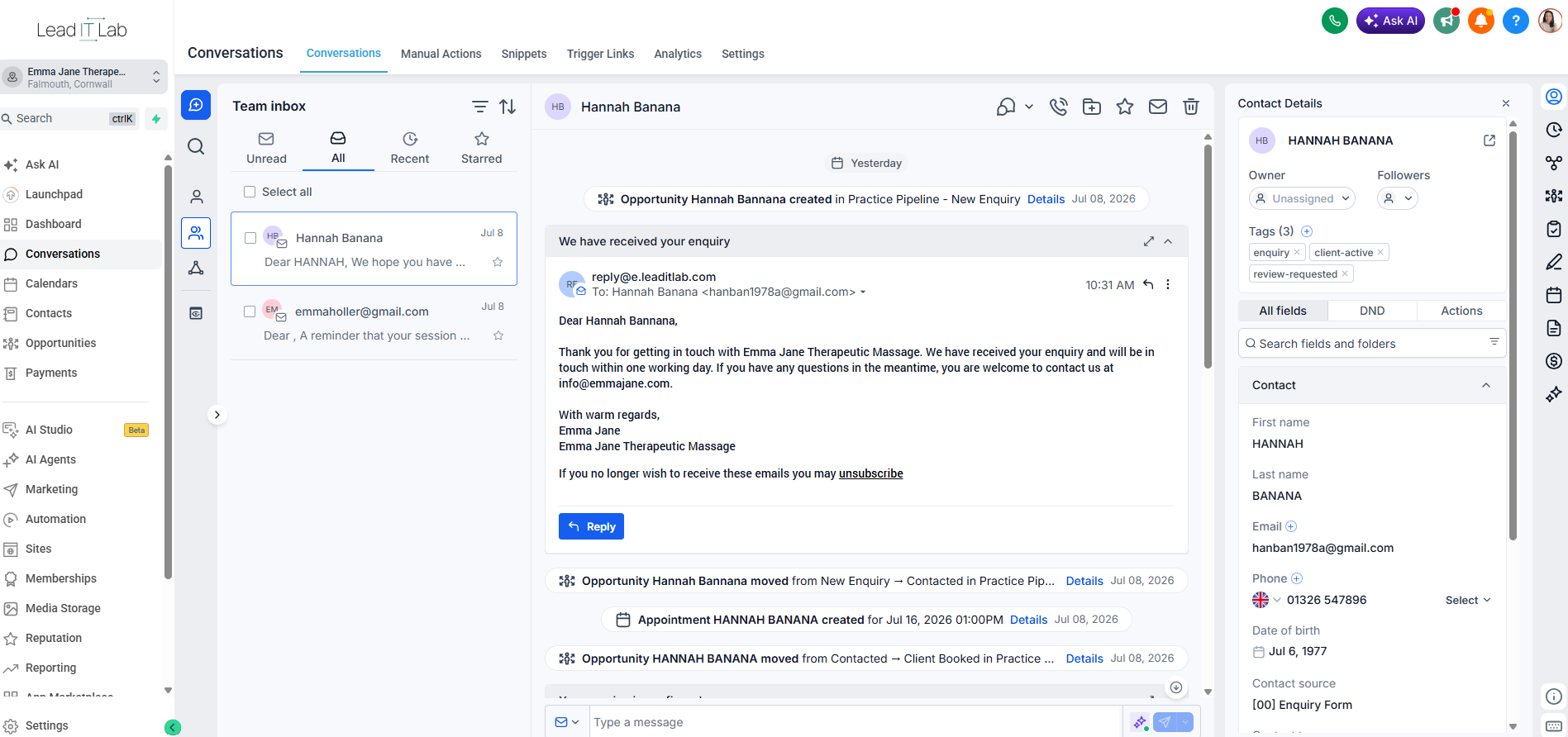Switch location Emma Jane Therapeutic dropdown

coord(83,77)
